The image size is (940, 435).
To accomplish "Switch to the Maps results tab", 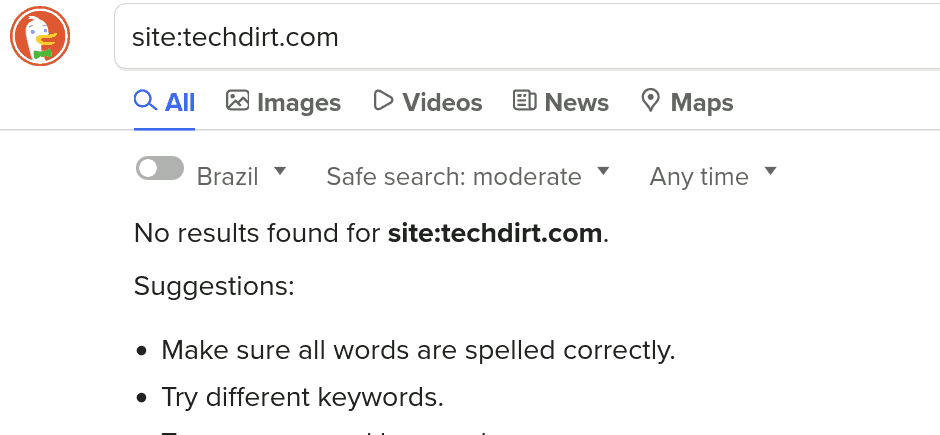I will pyautogui.click(x=687, y=102).
